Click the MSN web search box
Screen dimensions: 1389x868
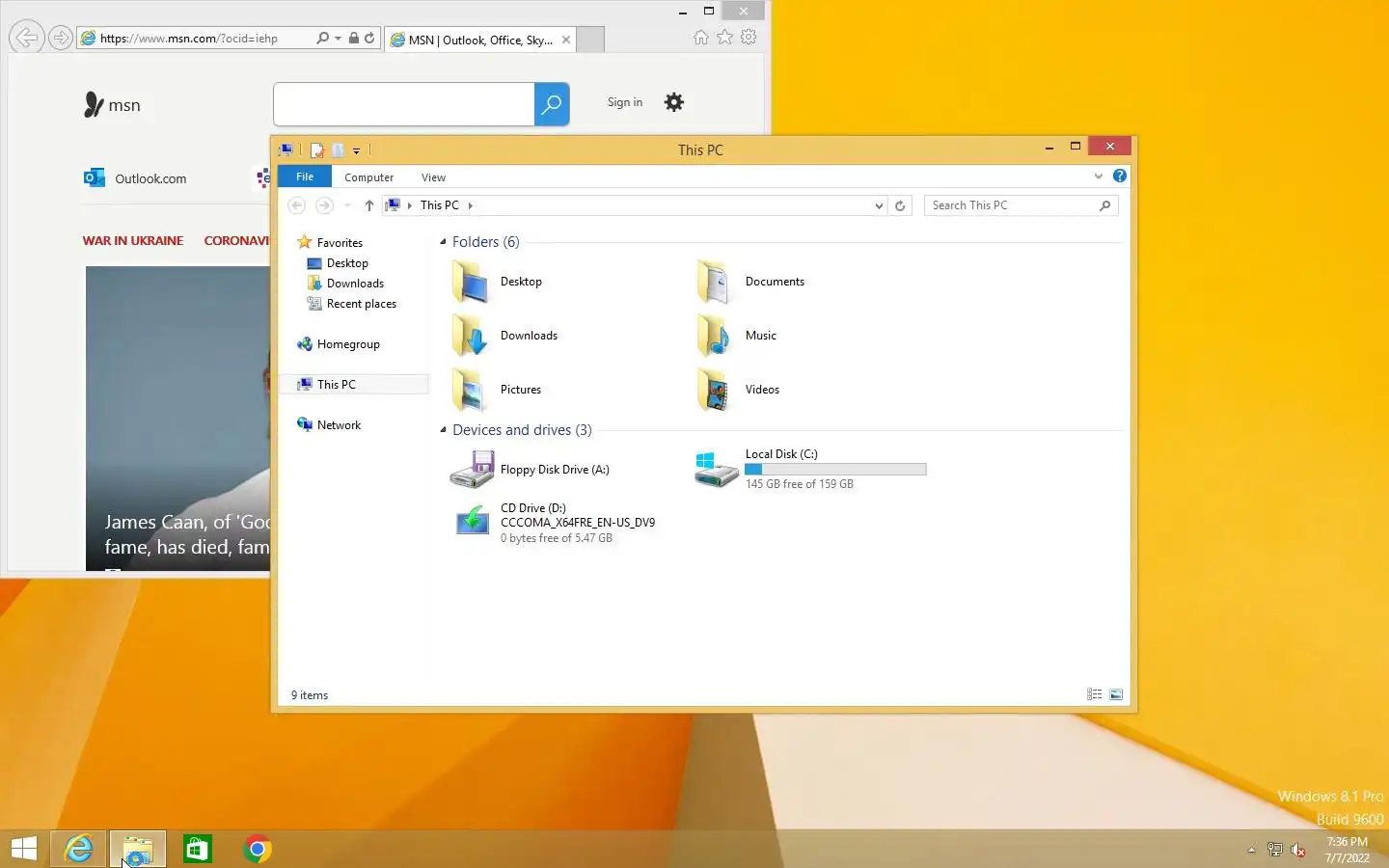[404, 104]
